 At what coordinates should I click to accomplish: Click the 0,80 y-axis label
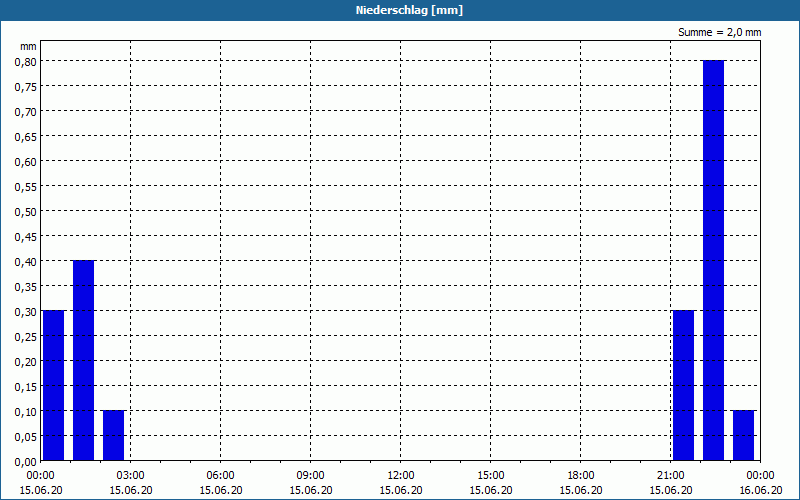(x=26, y=62)
